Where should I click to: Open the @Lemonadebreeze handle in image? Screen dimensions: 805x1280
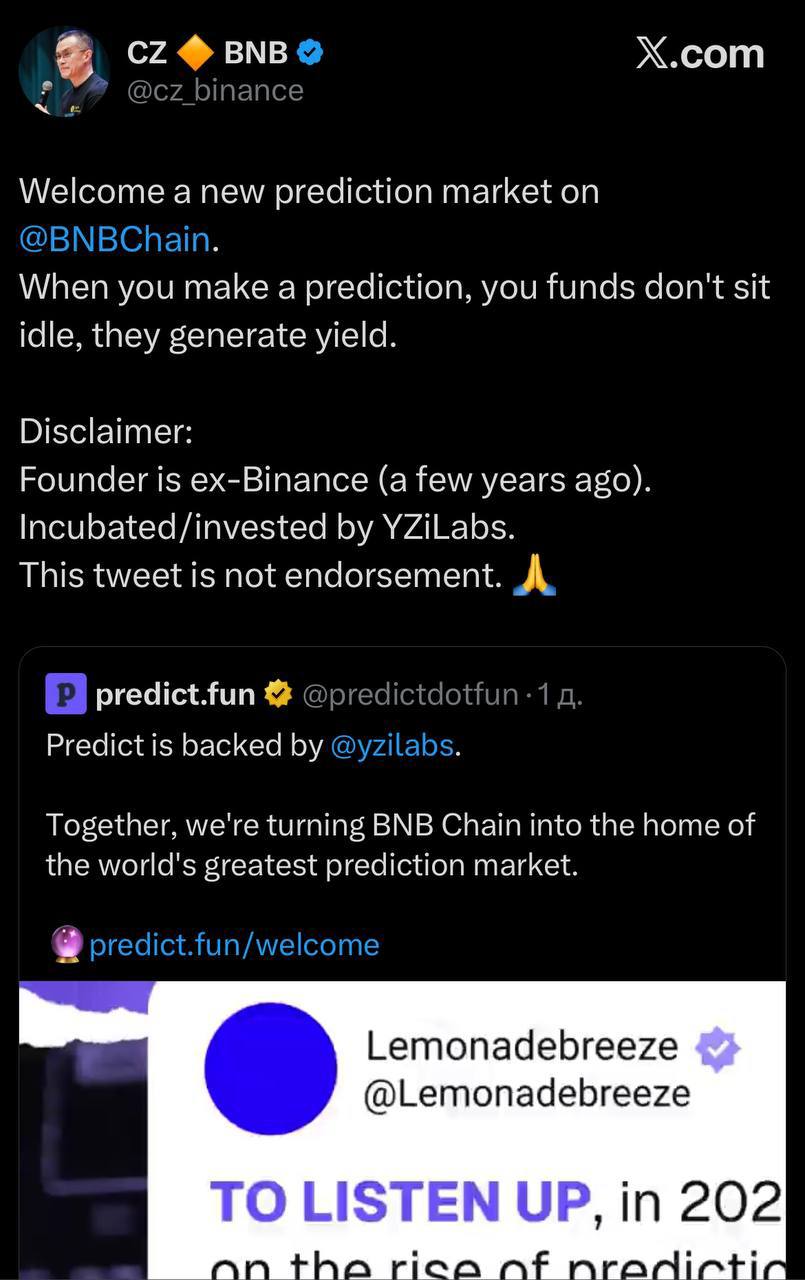pos(526,1093)
